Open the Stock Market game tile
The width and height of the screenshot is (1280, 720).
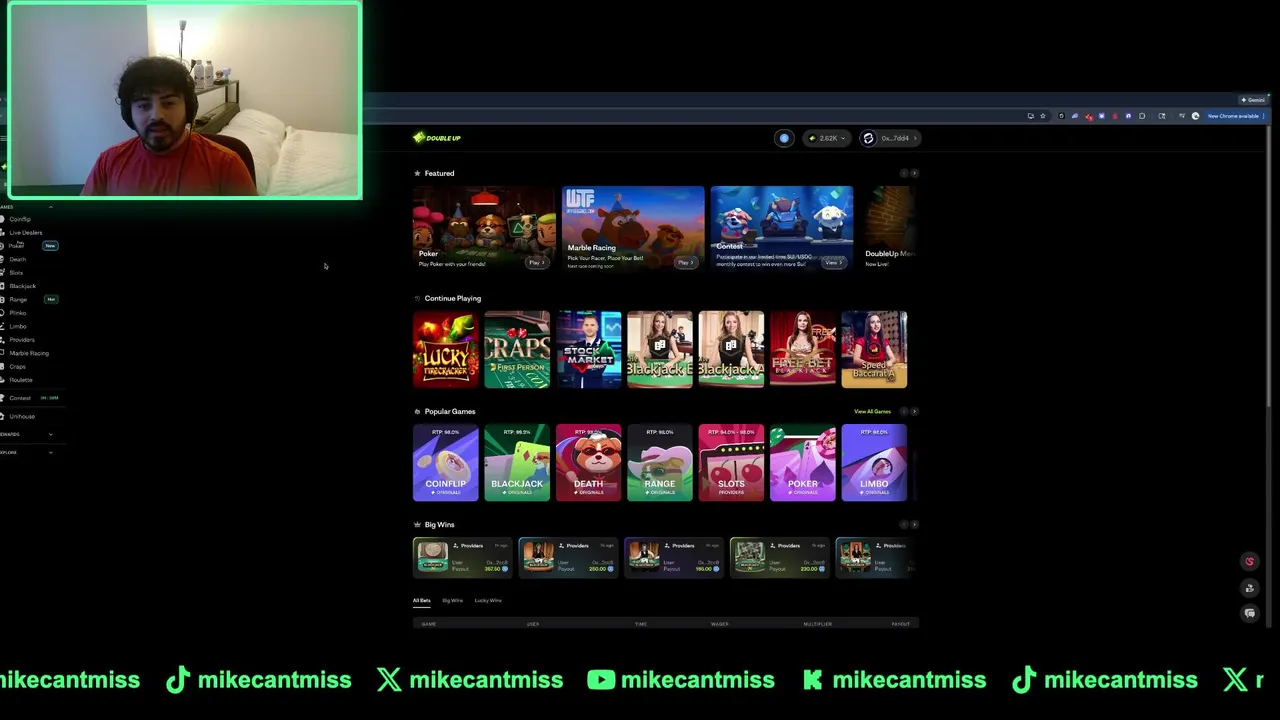tap(588, 349)
